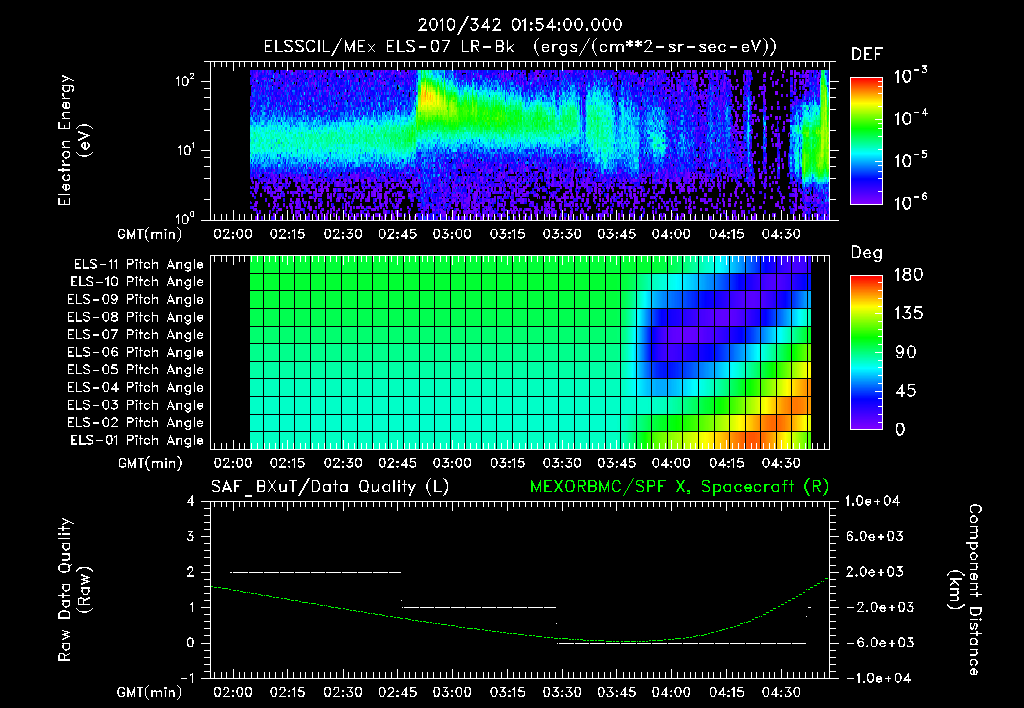This screenshot has width=1024, height=708.
Task: Select the ELS-08 Pitch Angle row label
Action: [136, 317]
